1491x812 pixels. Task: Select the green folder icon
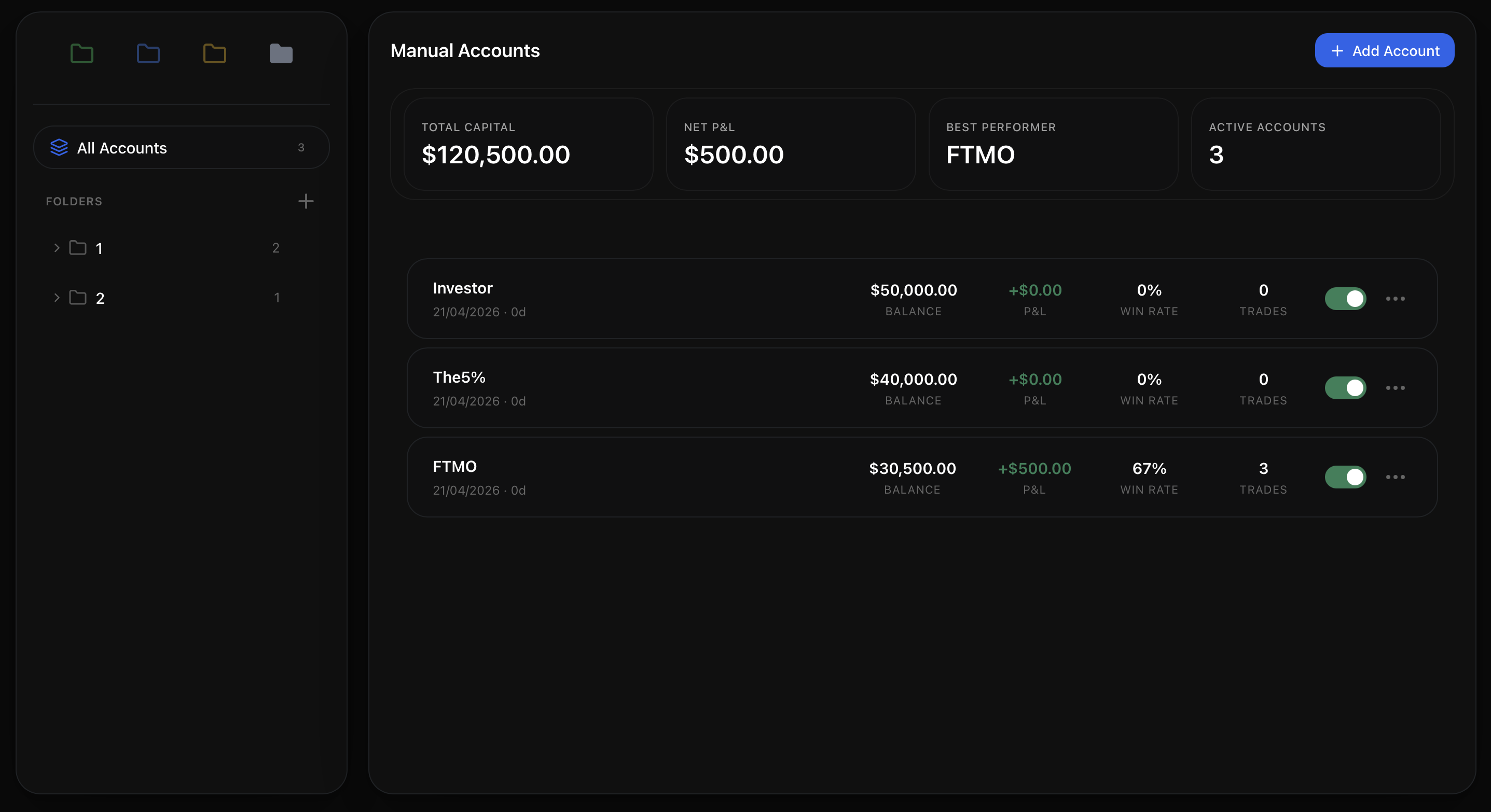[x=81, y=53]
